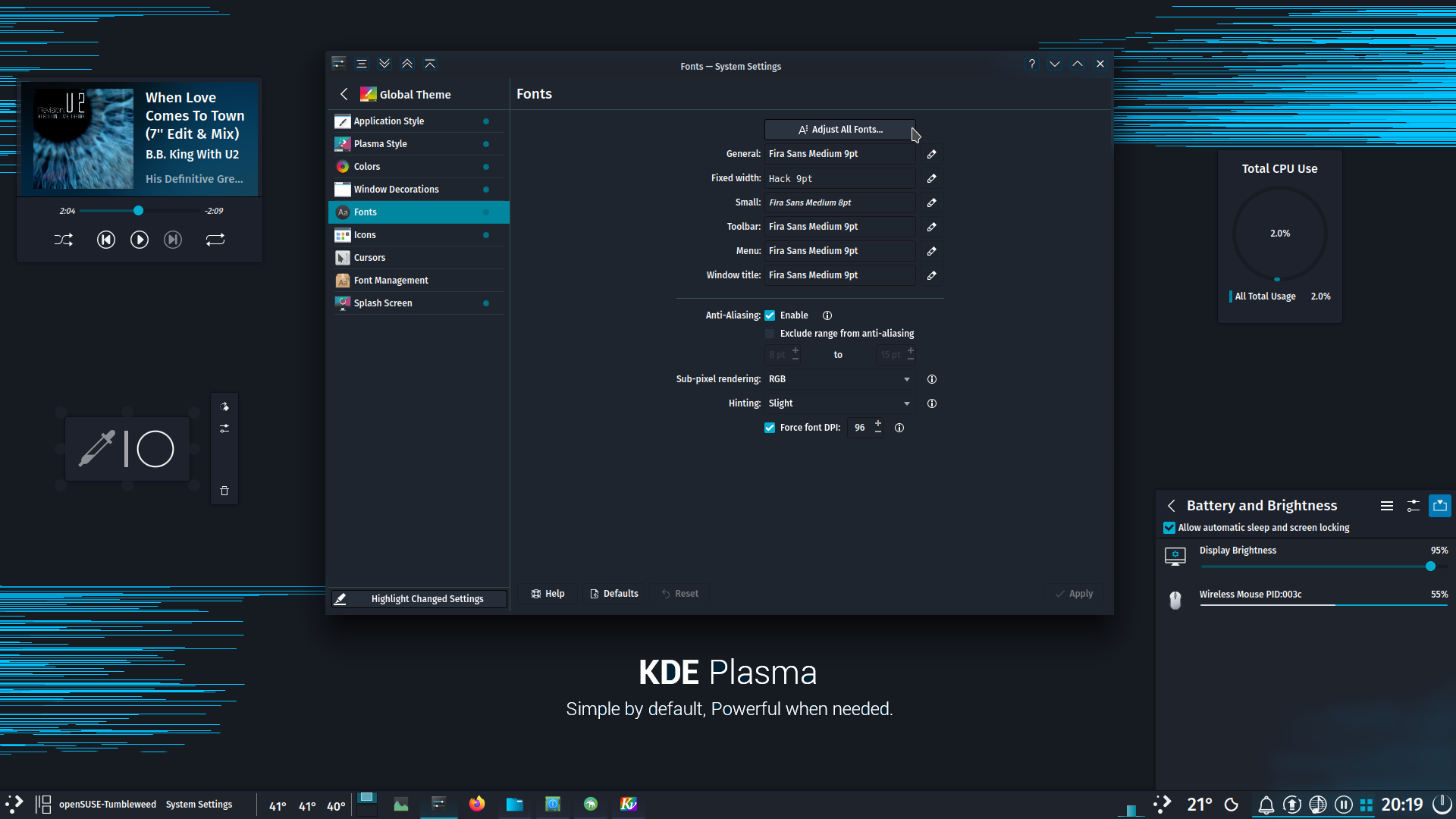
Task: Open Battery and Brightness hamburger menu
Action: coord(1387,506)
